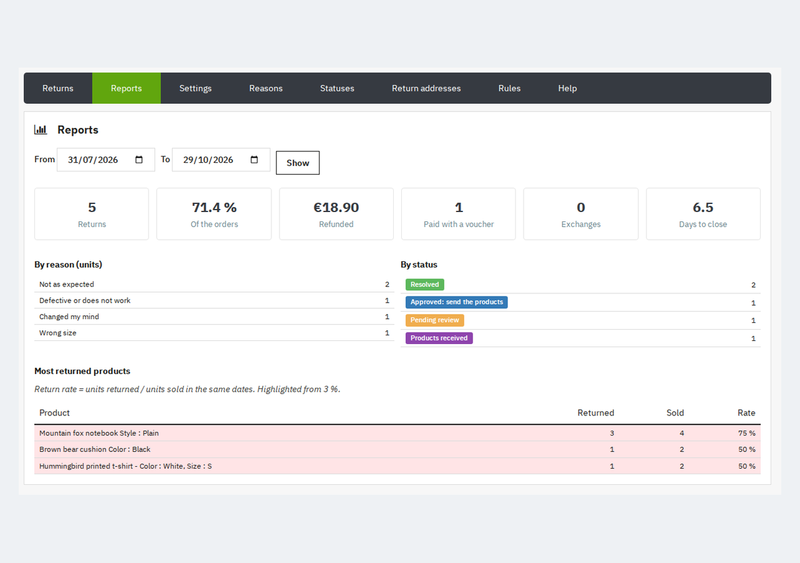Switch to the Returns tab

coord(58,88)
